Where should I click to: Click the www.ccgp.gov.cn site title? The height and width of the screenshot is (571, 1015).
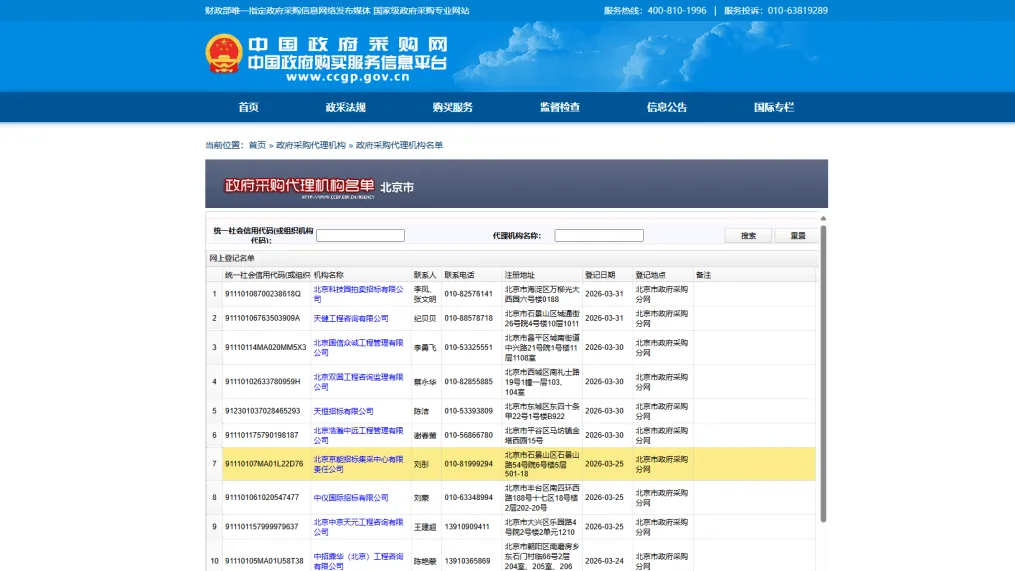pos(348,77)
